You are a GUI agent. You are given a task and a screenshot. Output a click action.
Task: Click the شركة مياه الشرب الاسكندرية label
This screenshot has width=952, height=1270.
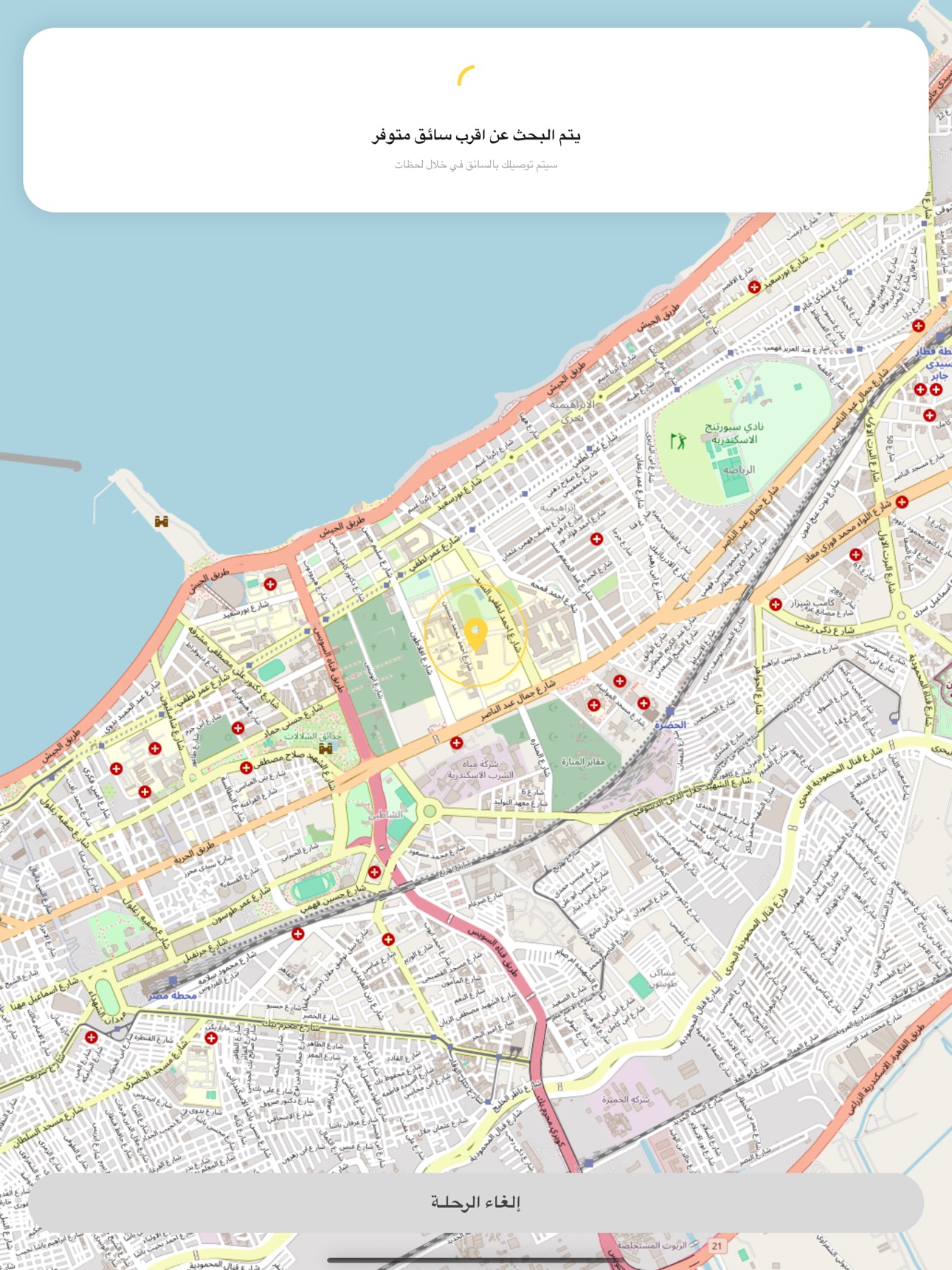point(480,769)
